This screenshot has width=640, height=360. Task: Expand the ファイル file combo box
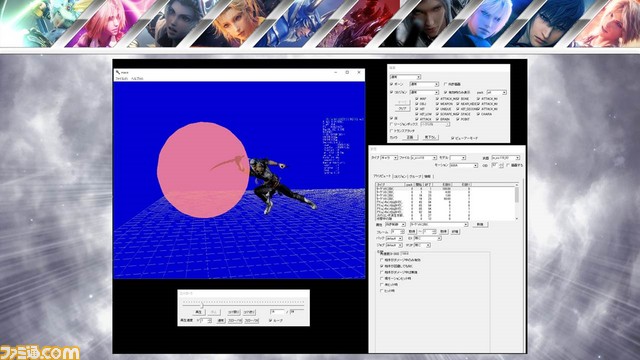coord(423,158)
